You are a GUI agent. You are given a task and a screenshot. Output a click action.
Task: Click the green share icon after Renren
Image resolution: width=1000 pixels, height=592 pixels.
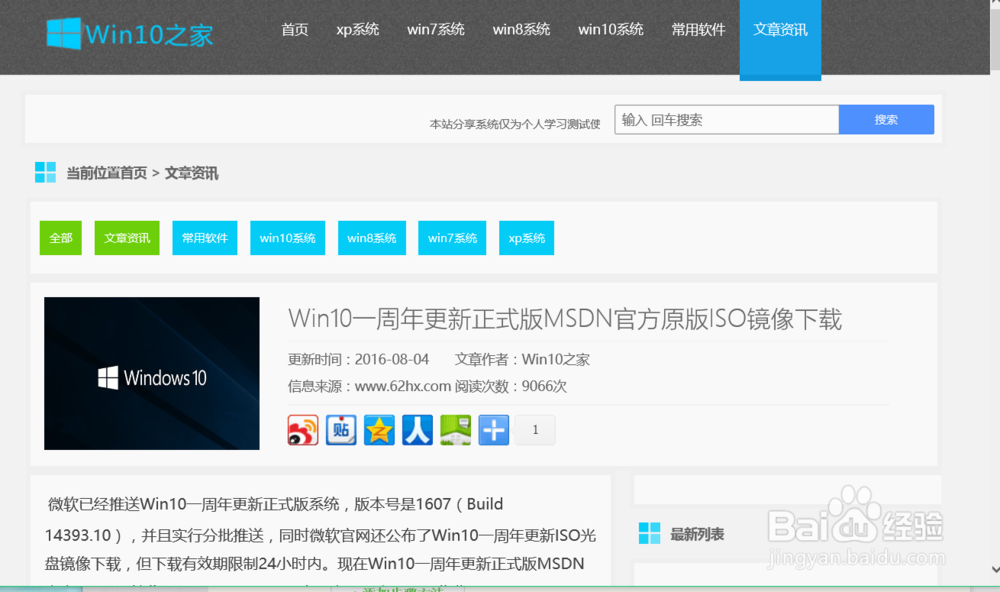[456, 430]
